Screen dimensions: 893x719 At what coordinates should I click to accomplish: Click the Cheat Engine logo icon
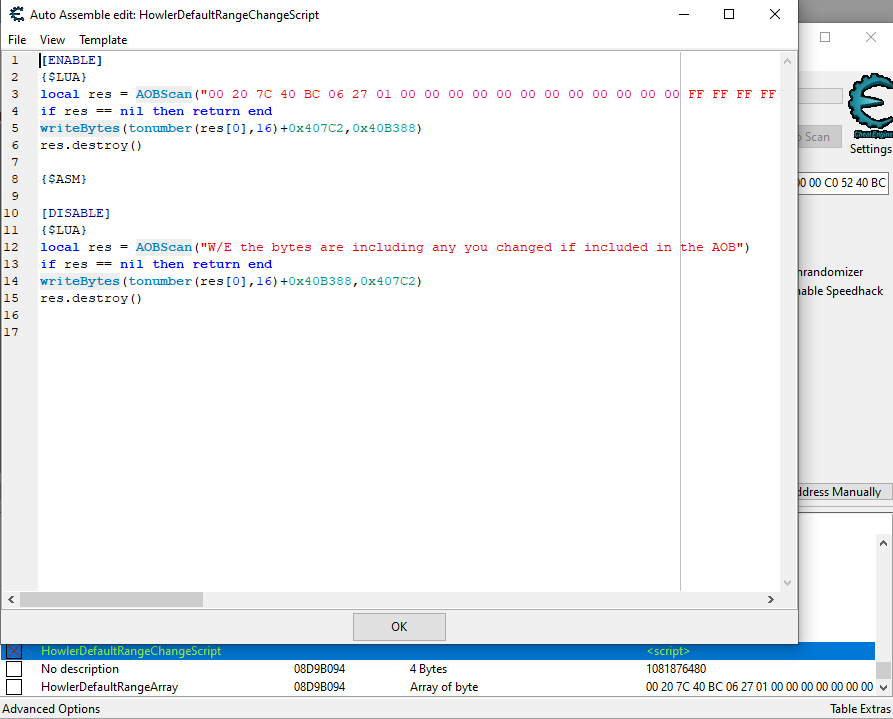pos(868,105)
